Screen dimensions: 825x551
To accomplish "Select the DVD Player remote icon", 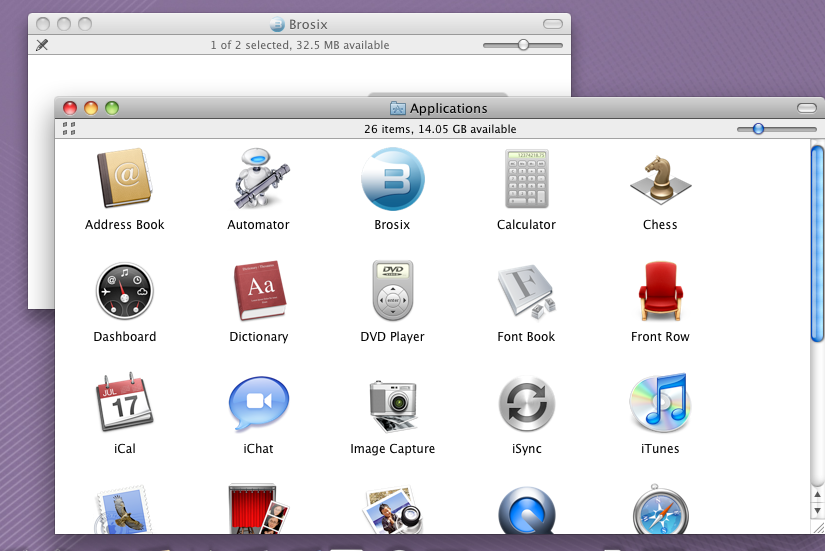I will (393, 290).
